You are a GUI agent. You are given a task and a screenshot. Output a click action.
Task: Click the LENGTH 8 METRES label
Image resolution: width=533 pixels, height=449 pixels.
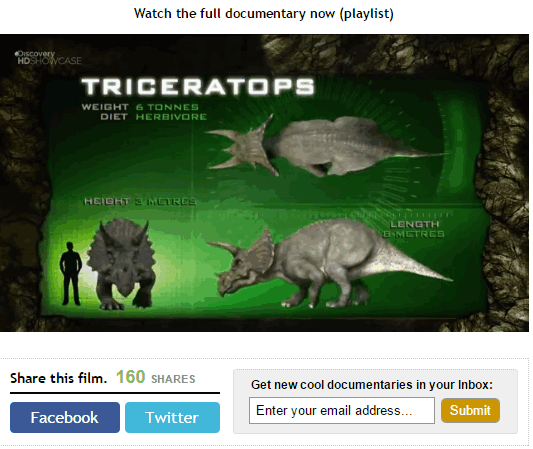(414, 229)
